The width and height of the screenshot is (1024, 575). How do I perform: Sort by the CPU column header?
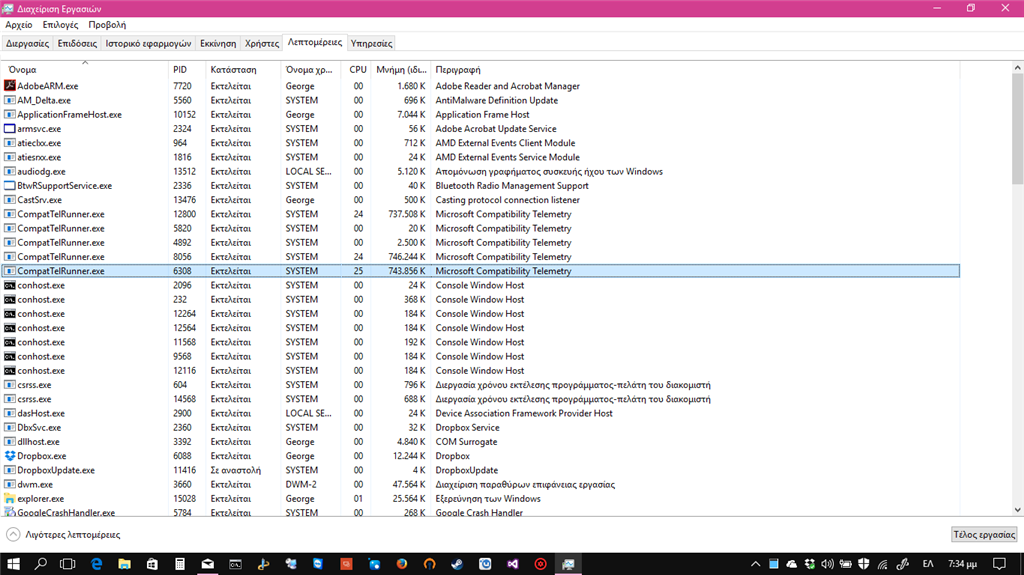tap(357, 69)
